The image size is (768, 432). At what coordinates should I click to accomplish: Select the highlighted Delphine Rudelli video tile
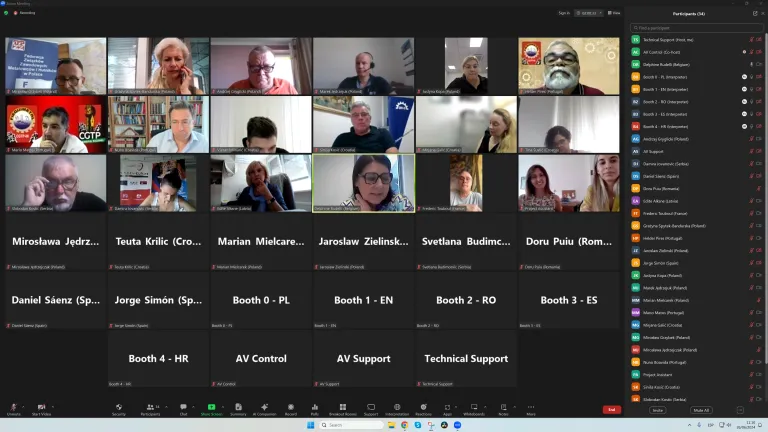363,183
